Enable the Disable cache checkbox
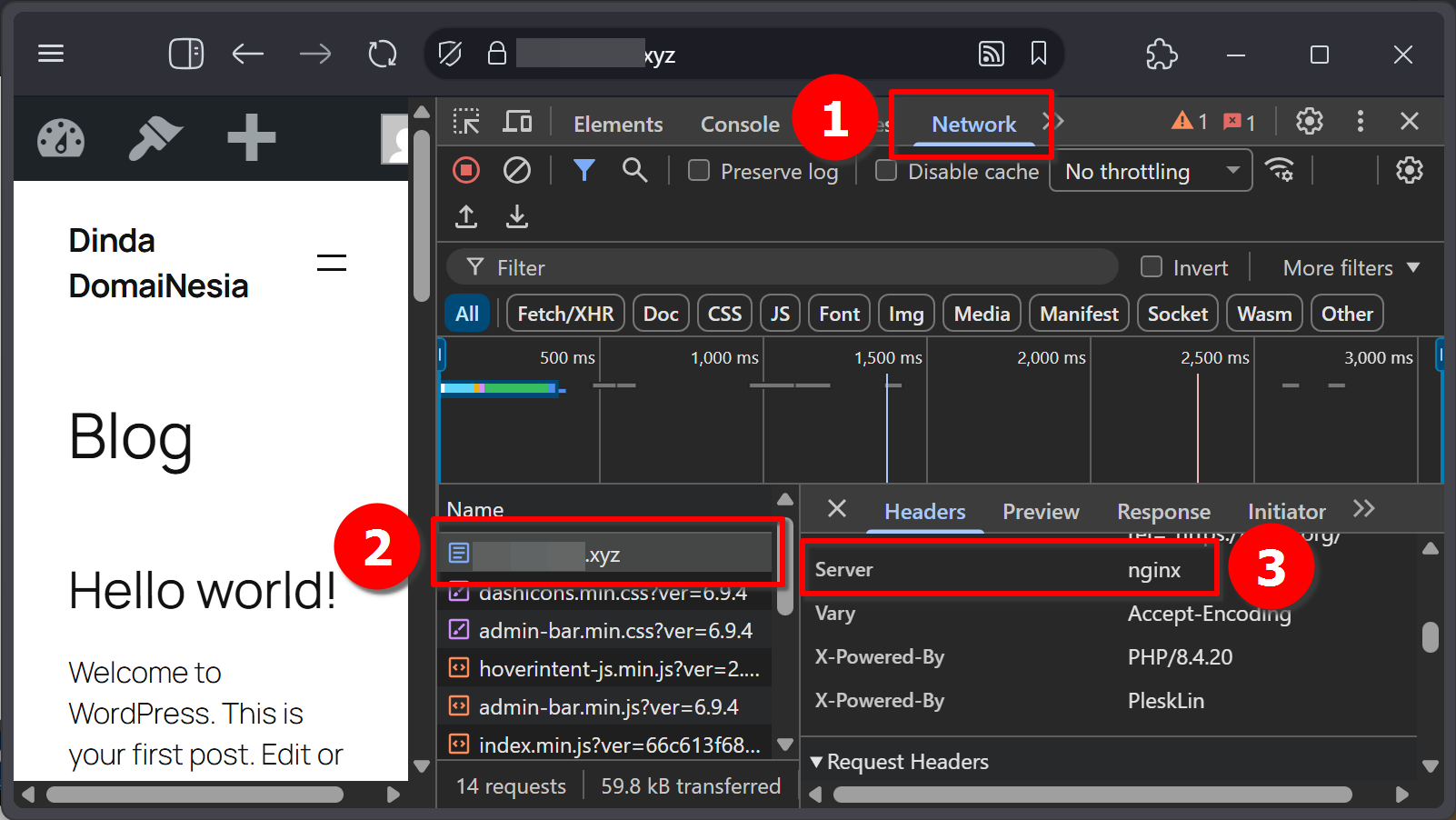 tap(886, 171)
